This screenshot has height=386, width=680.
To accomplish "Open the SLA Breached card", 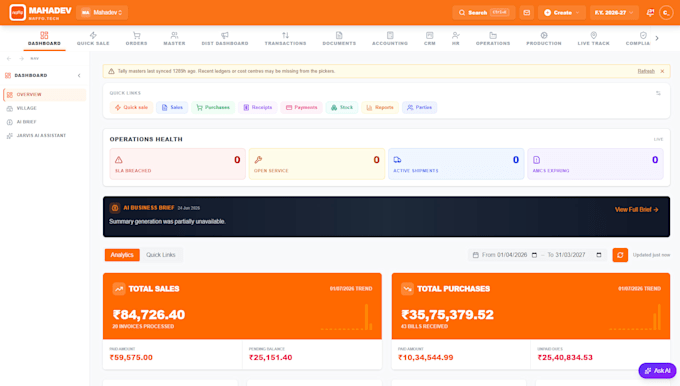I will coord(177,164).
